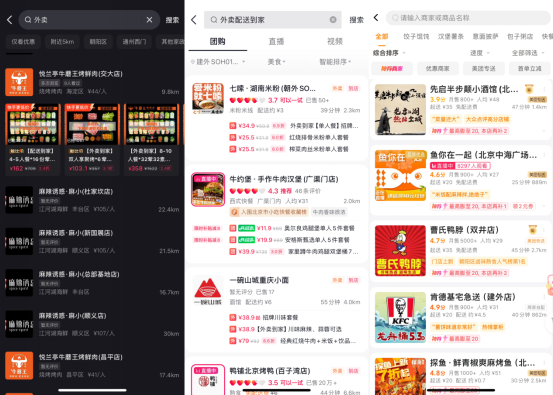Toggle the 通州西门 filter chip
This screenshot has height=395, width=553.
134,42
